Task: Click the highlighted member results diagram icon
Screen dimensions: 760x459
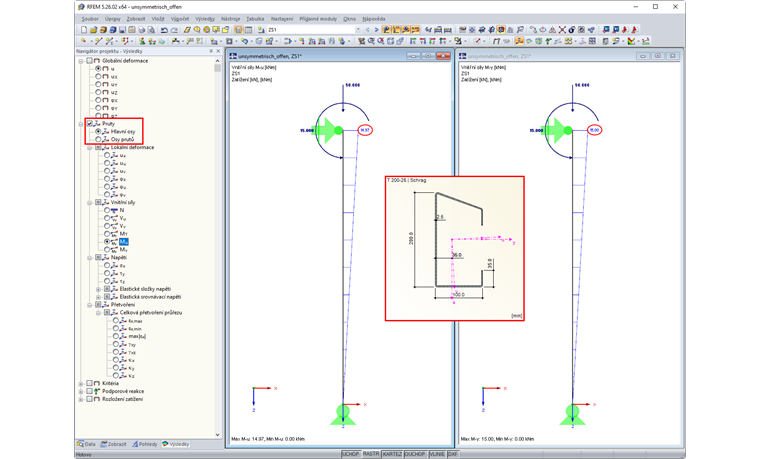Action: pos(519,41)
